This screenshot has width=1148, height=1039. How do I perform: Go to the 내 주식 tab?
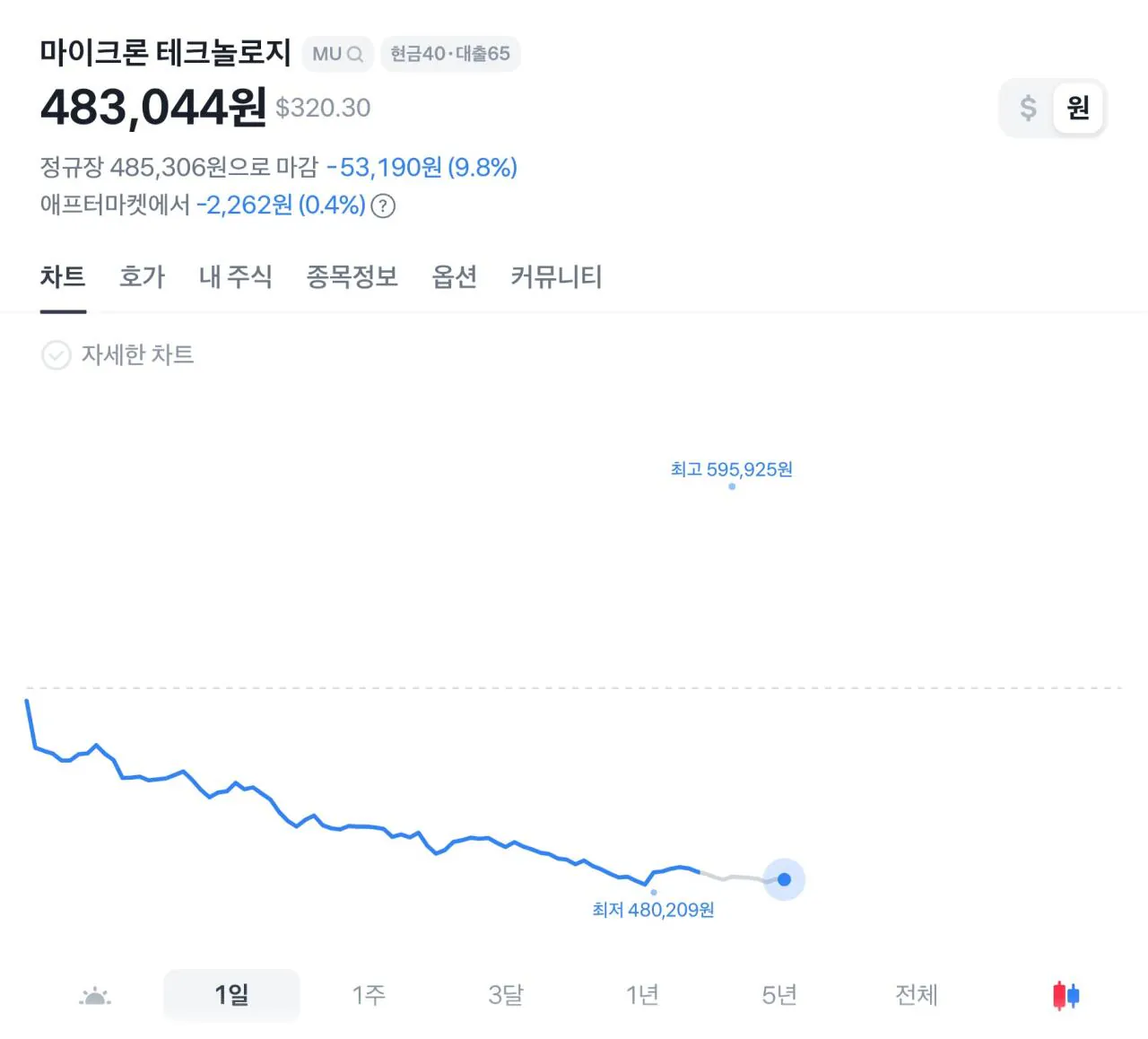point(235,276)
